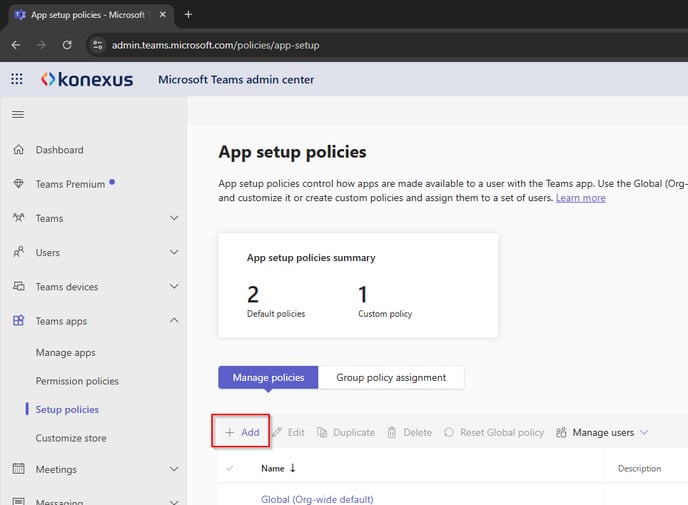This screenshot has width=688, height=505.
Task: Switch to Group policy assignment tab
Action: click(x=391, y=377)
